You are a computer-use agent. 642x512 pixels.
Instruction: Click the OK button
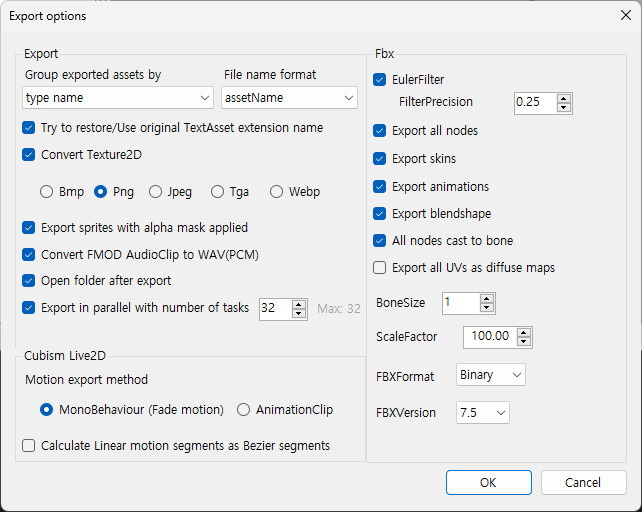point(488,482)
